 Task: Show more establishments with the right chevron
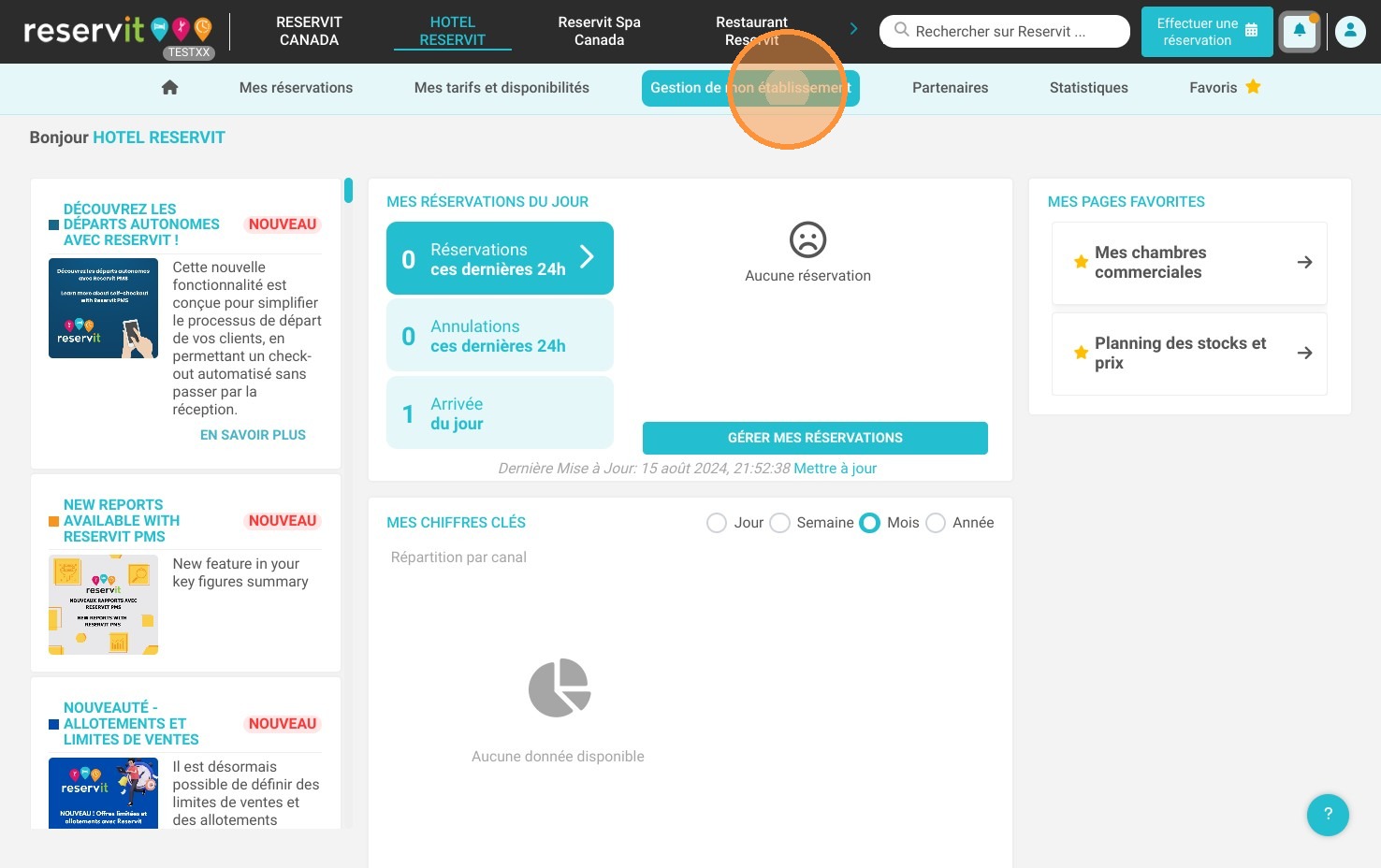(x=853, y=29)
